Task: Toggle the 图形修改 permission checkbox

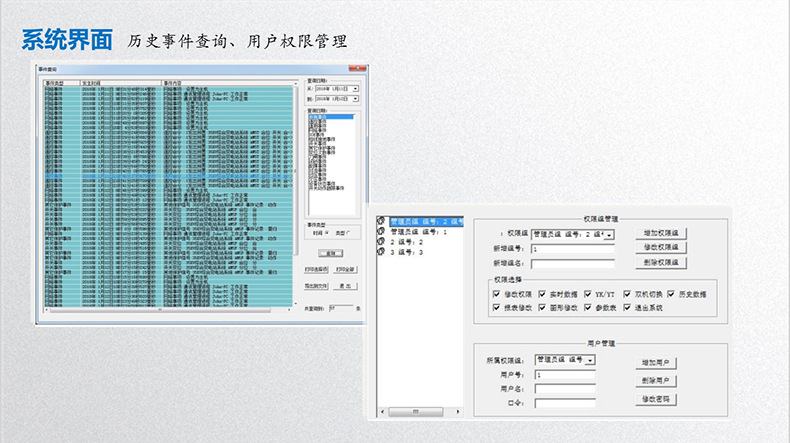Action: [542, 307]
